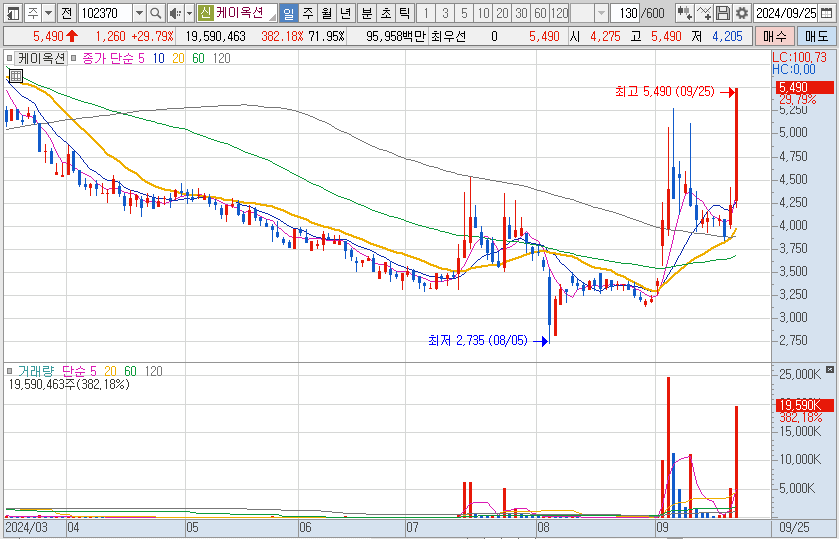
Task: Click the 종가 단순 indicator label
Action: [x=108, y=58]
